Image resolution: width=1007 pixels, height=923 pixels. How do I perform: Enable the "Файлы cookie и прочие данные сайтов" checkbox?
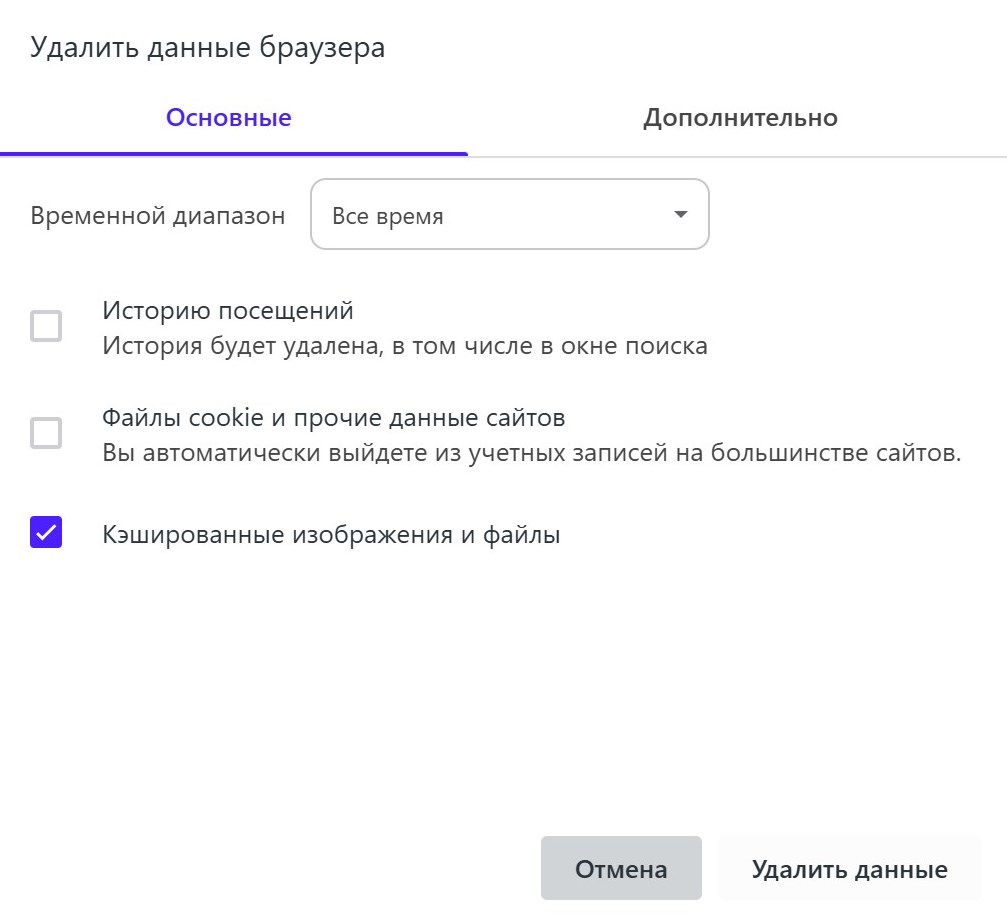(46, 433)
